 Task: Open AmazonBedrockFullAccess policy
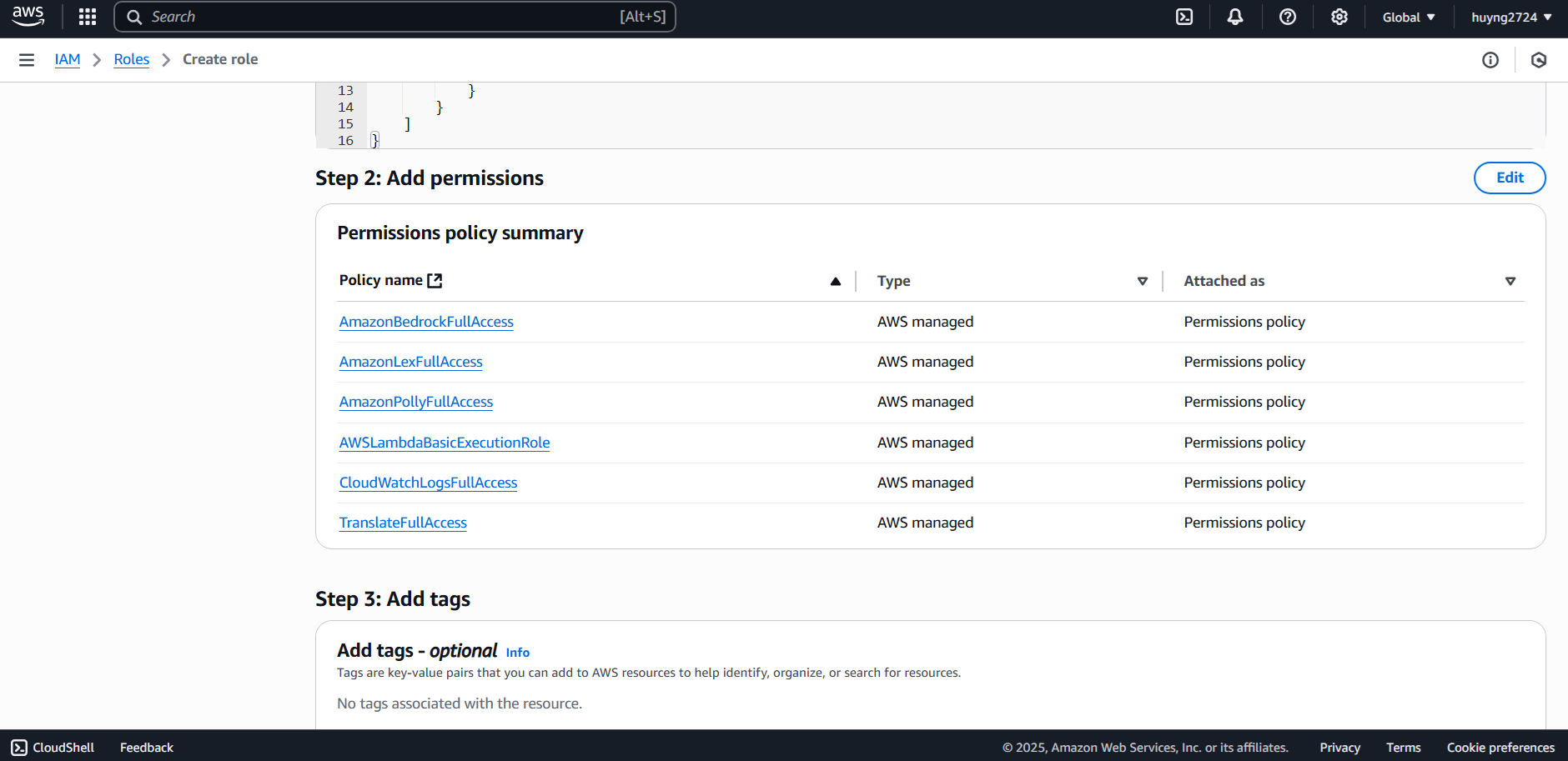click(426, 322)
